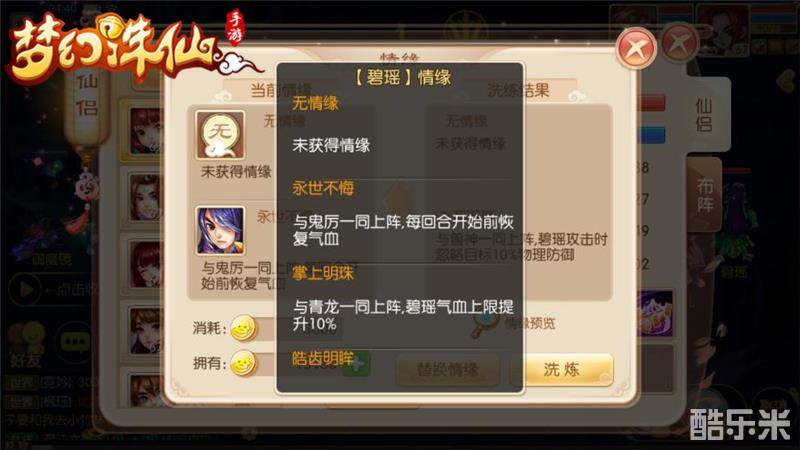Image resolution: width=800 pixels, height=450 pixels.
Task: Open 情缘预览 magnifier icon
Action: 484,323
